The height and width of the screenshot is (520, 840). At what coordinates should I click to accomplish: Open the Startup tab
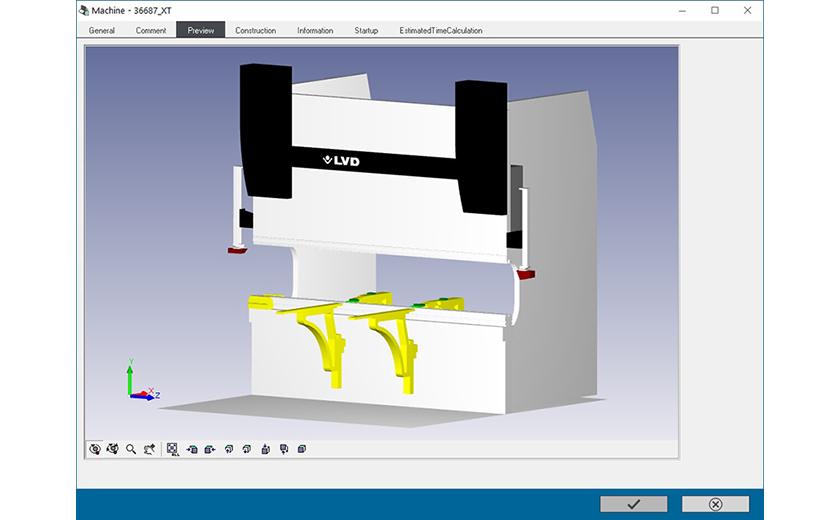(x=366, y=30)
